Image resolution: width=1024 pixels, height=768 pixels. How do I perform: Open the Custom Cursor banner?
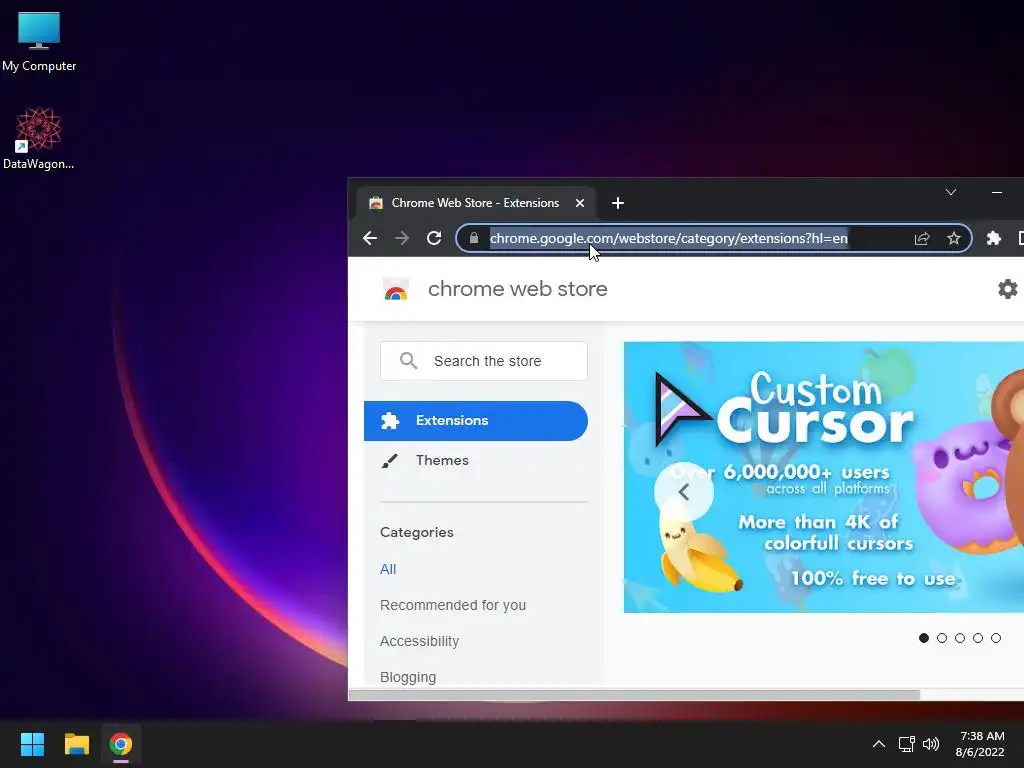click(824, 477)
